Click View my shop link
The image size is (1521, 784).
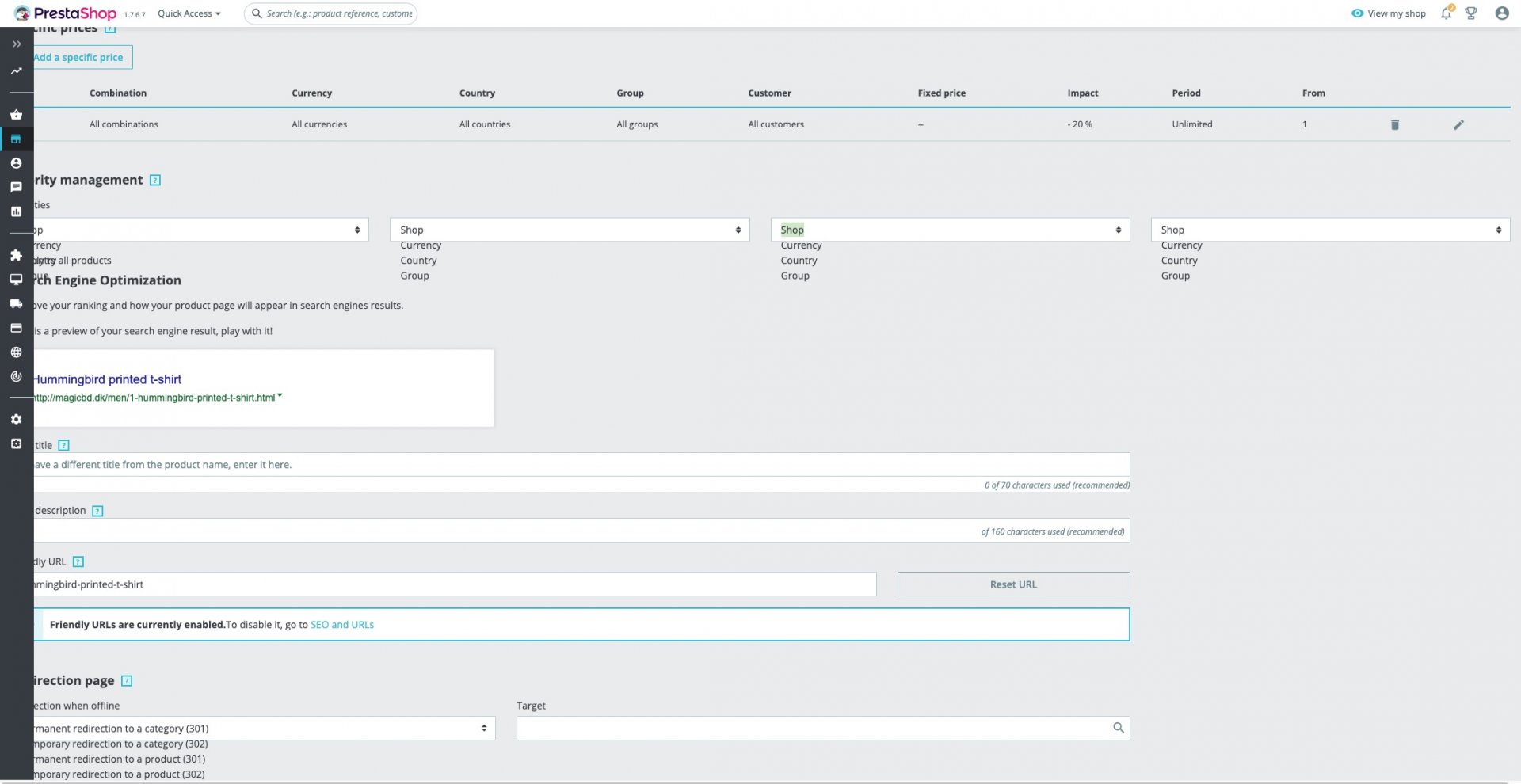click(1389, 13)
